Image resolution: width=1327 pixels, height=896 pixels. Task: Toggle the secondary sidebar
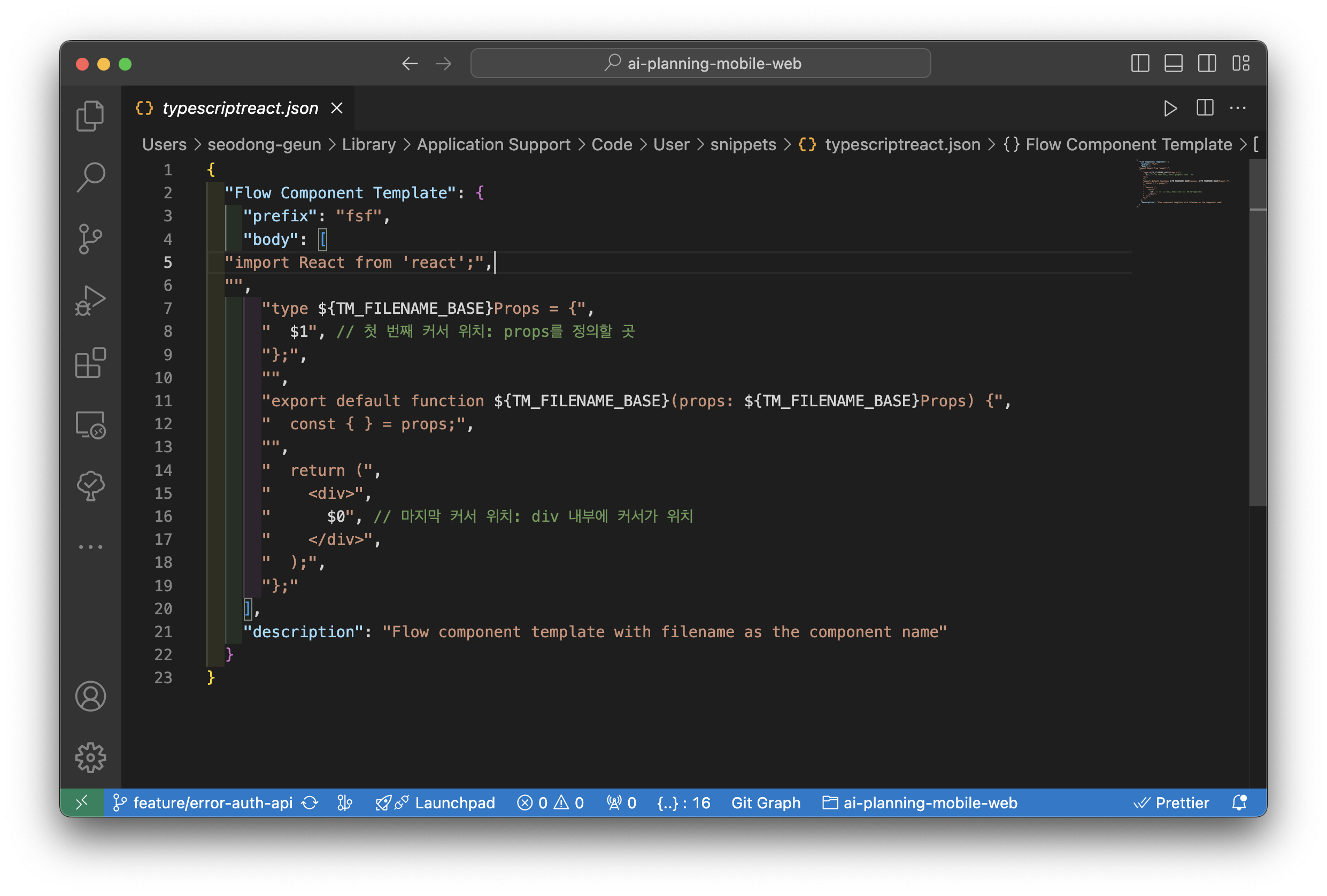[1207, 64]
